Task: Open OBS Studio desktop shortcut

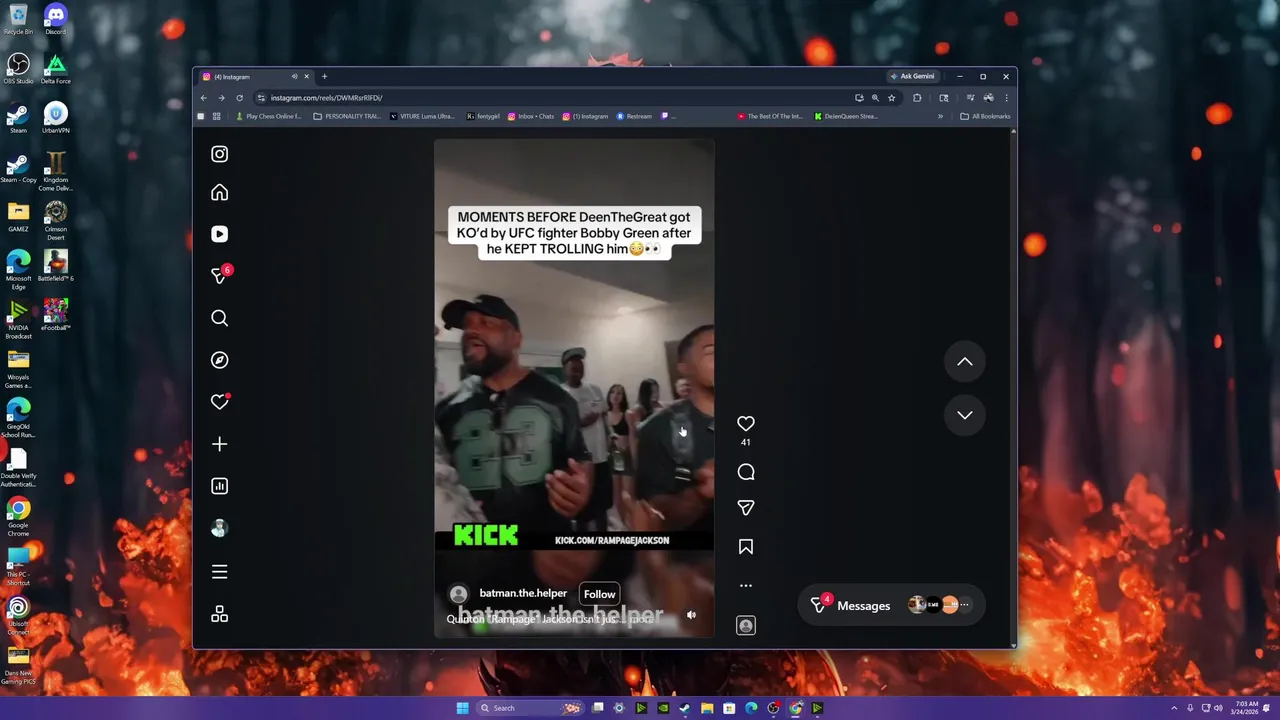Action: click(x=18, y=68)
